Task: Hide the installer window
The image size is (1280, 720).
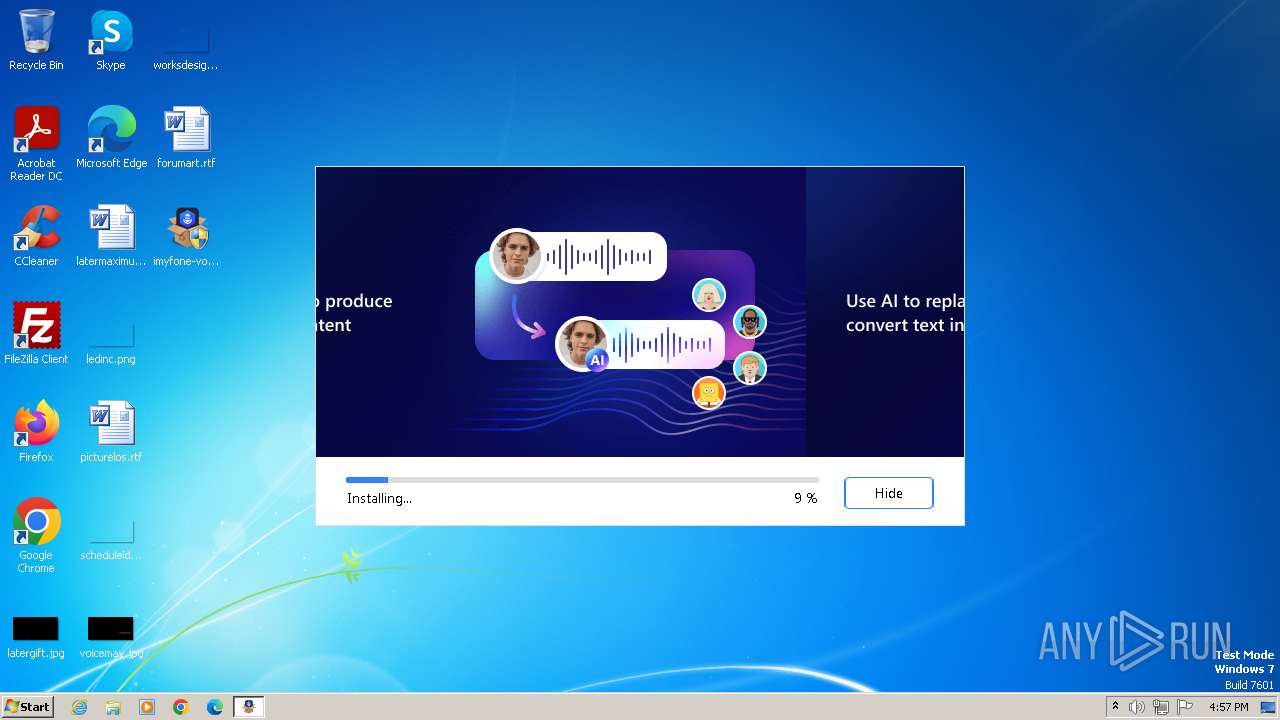Action: click(889, 493)
